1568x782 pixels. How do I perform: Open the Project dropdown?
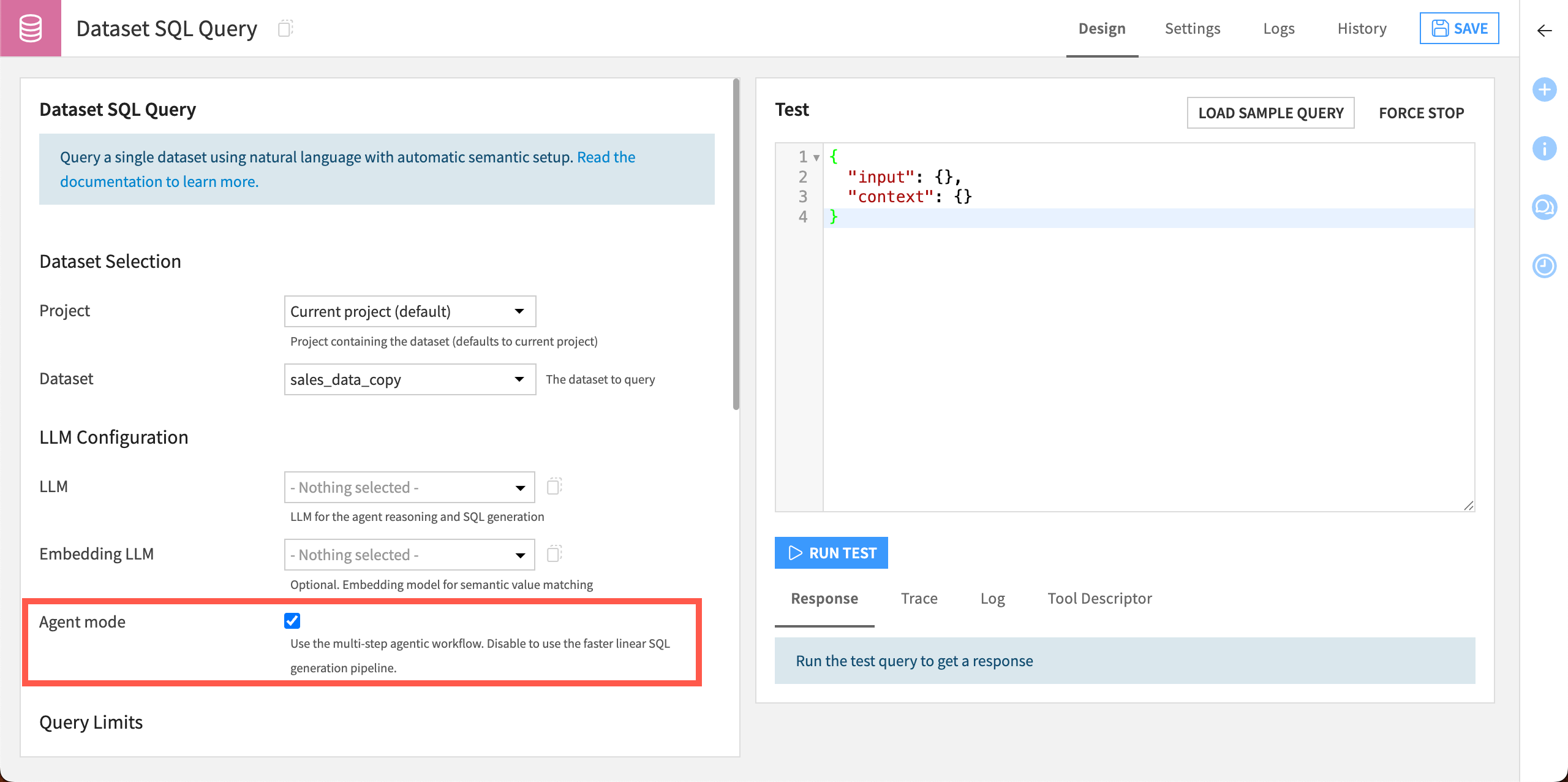(410, 311)
